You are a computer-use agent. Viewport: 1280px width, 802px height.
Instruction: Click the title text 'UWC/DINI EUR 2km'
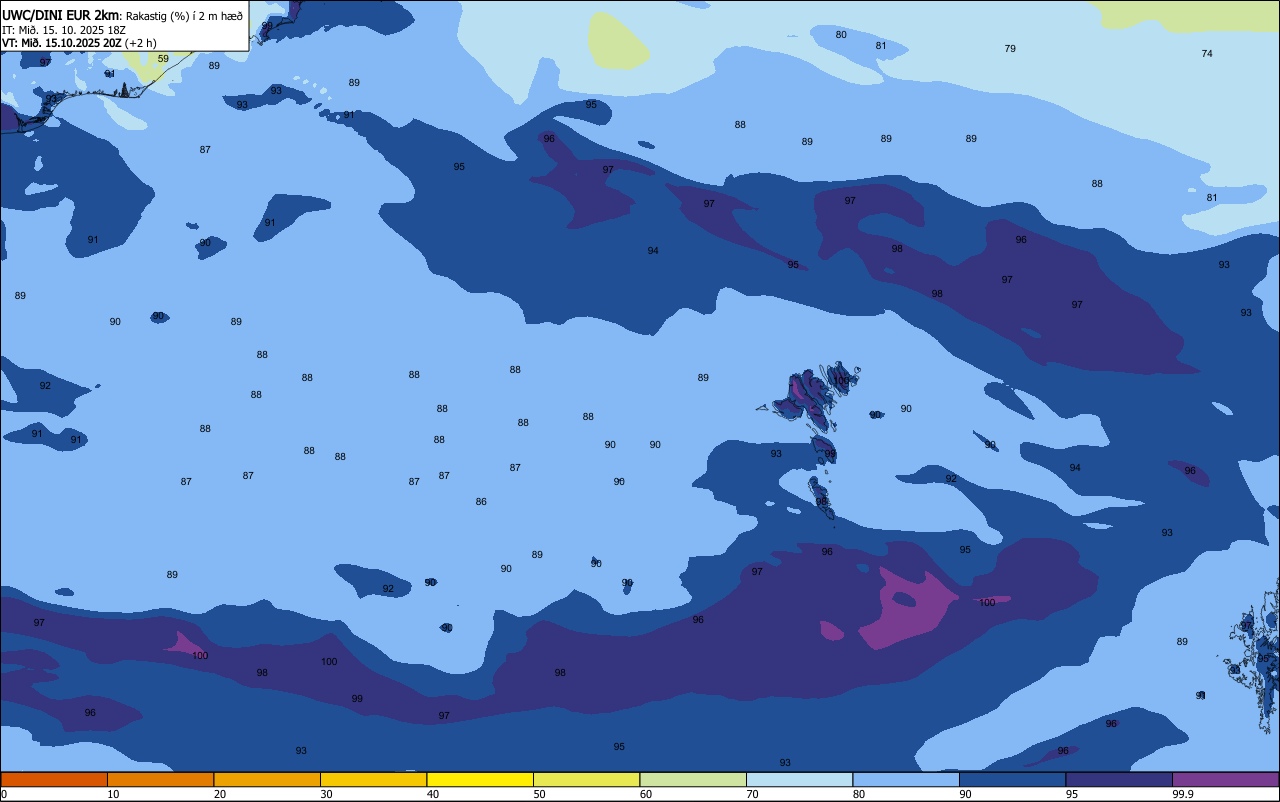(60, 15)
